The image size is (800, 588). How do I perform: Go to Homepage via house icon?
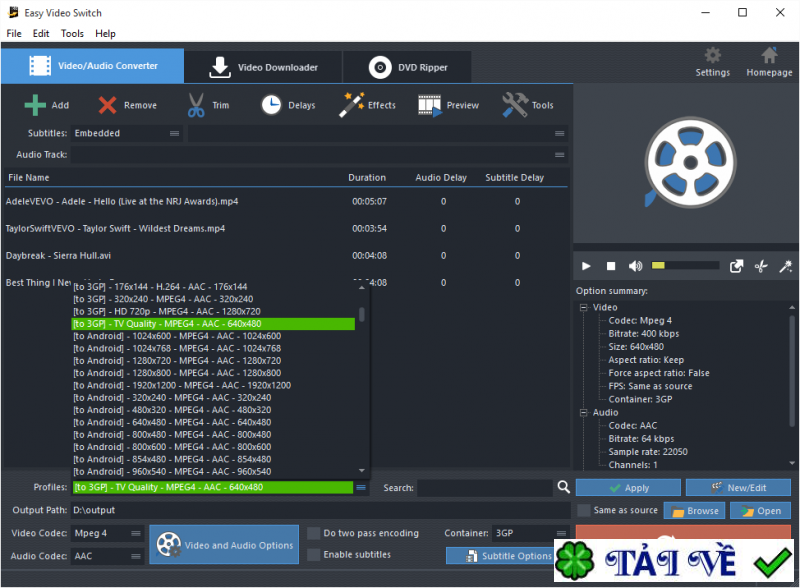[769, 56]
